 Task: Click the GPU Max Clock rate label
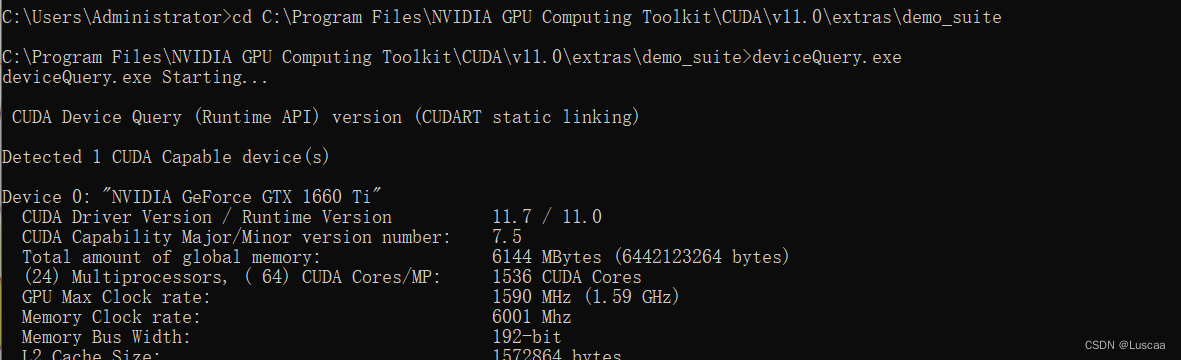(116, 297)
